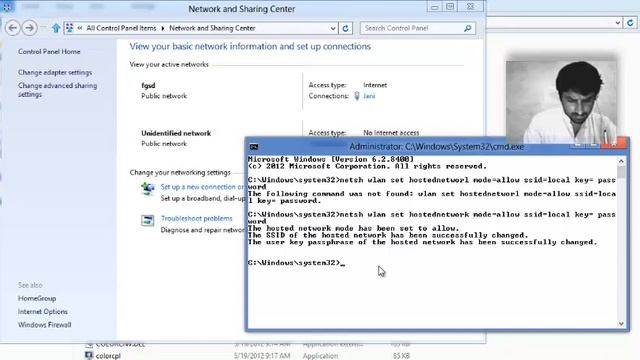The image size is (640, 360).
Task: Click the Troubleshoot problems icon
Action: pyautogui.click(x=147, y=220)
